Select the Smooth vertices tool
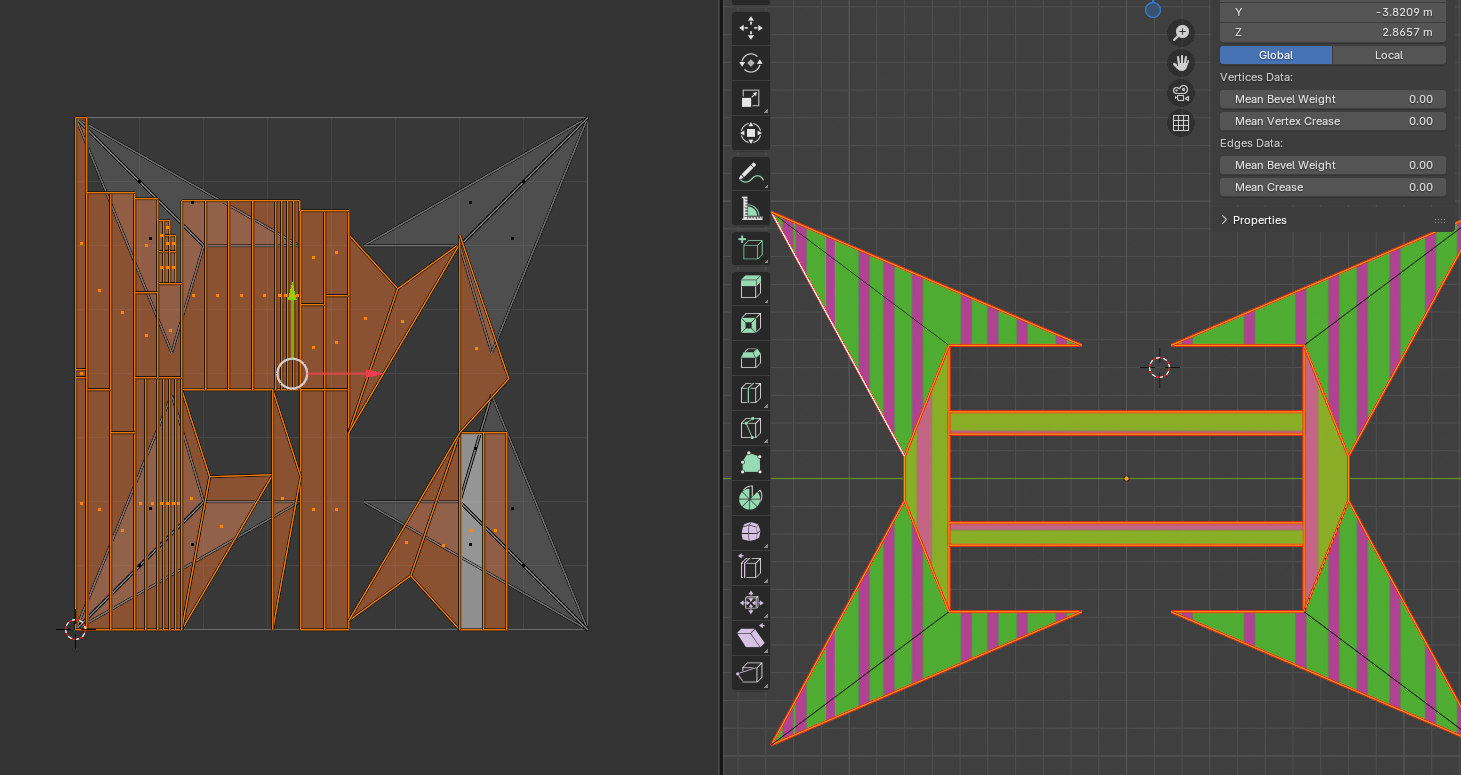Screen dimensions: 1461x775 click(x=751, y=532)
